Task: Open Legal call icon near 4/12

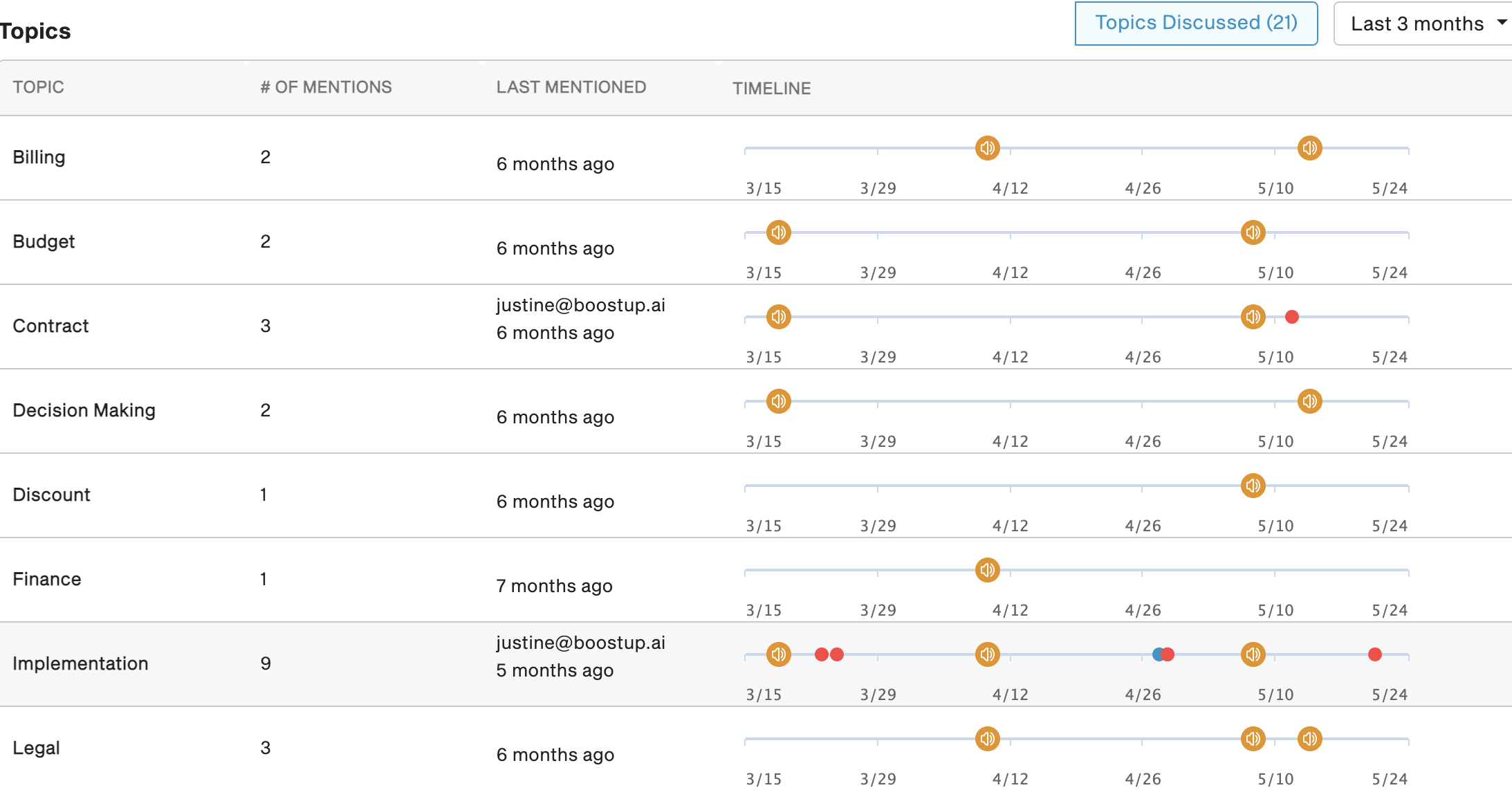Action: [987, 739]
